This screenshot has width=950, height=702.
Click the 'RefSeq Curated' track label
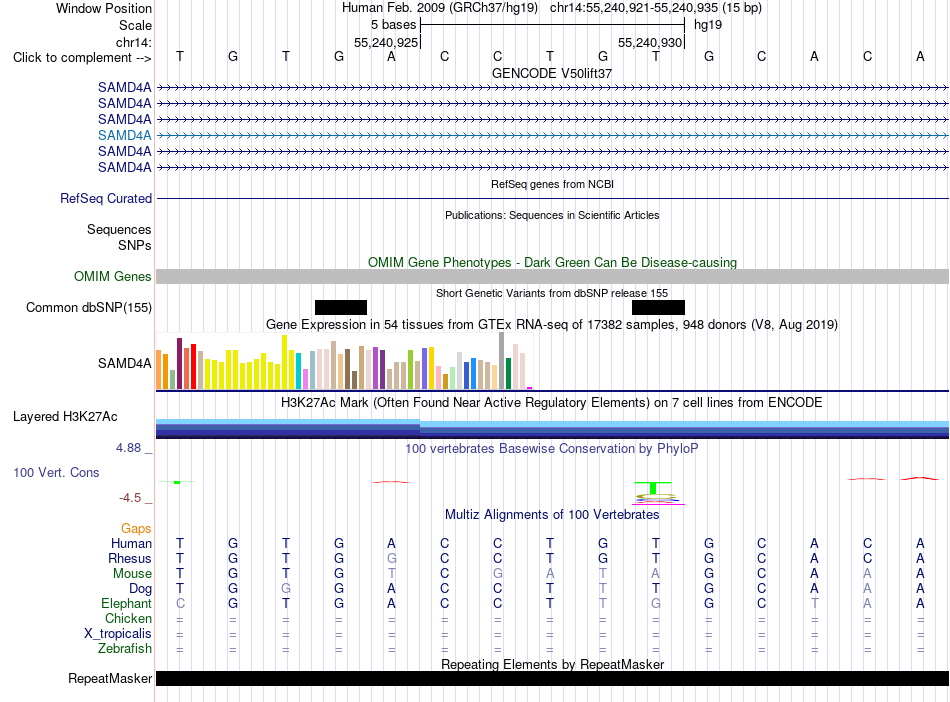click(106, 198)
